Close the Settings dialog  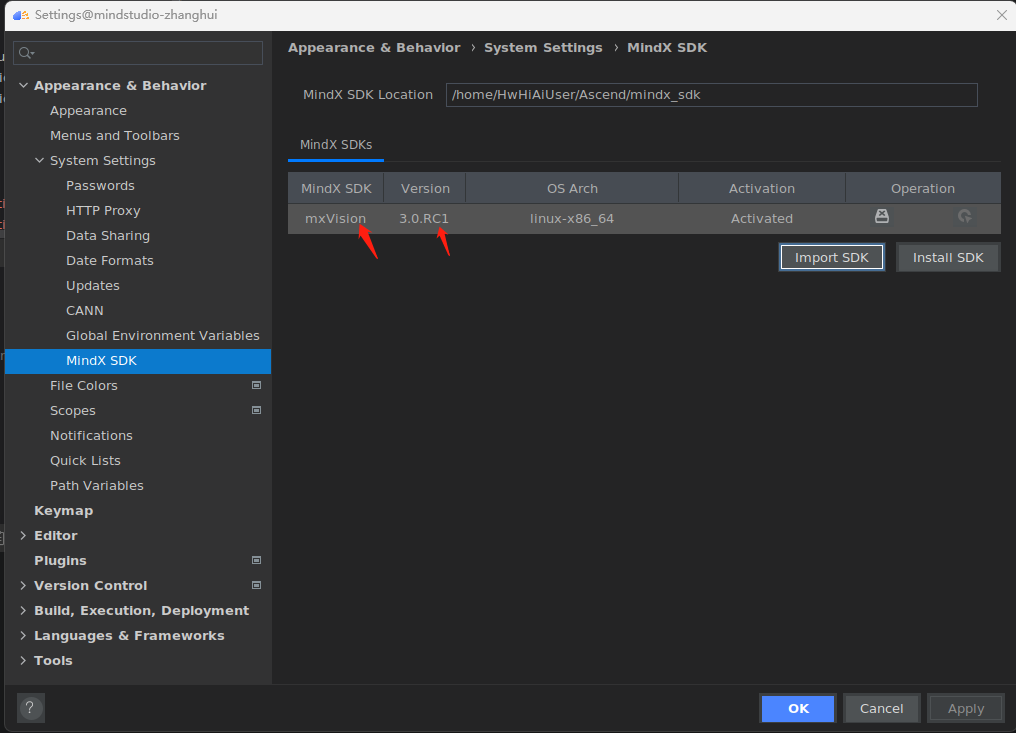tap(1001, 15)
